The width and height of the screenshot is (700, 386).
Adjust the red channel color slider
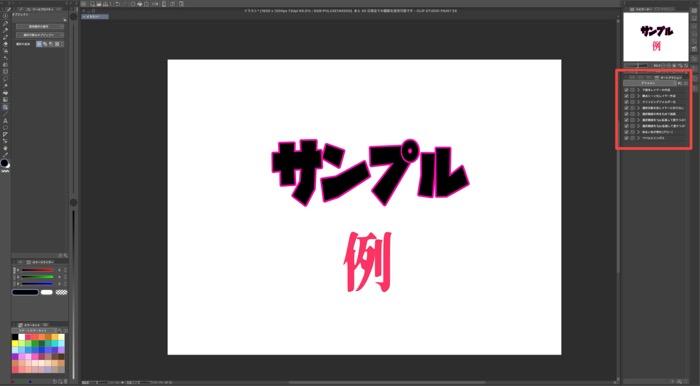coord(38,270)
